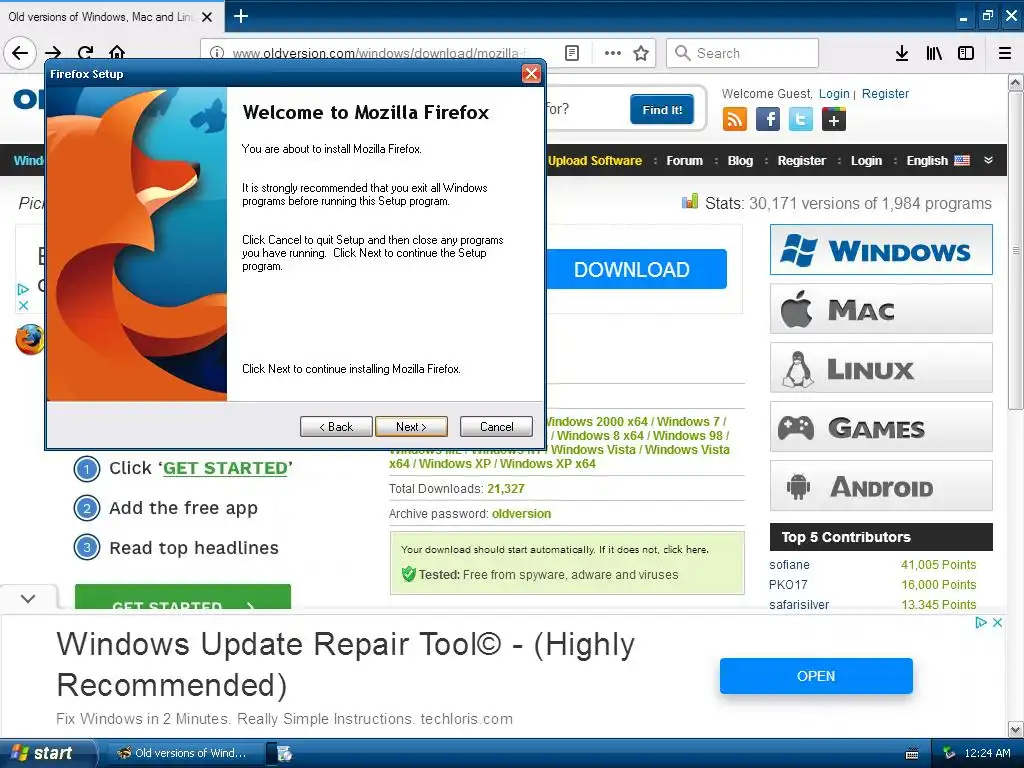Open contributor safarisilver profile
The width and height of the screenshot is (1024, 768).
pos(799,605)
